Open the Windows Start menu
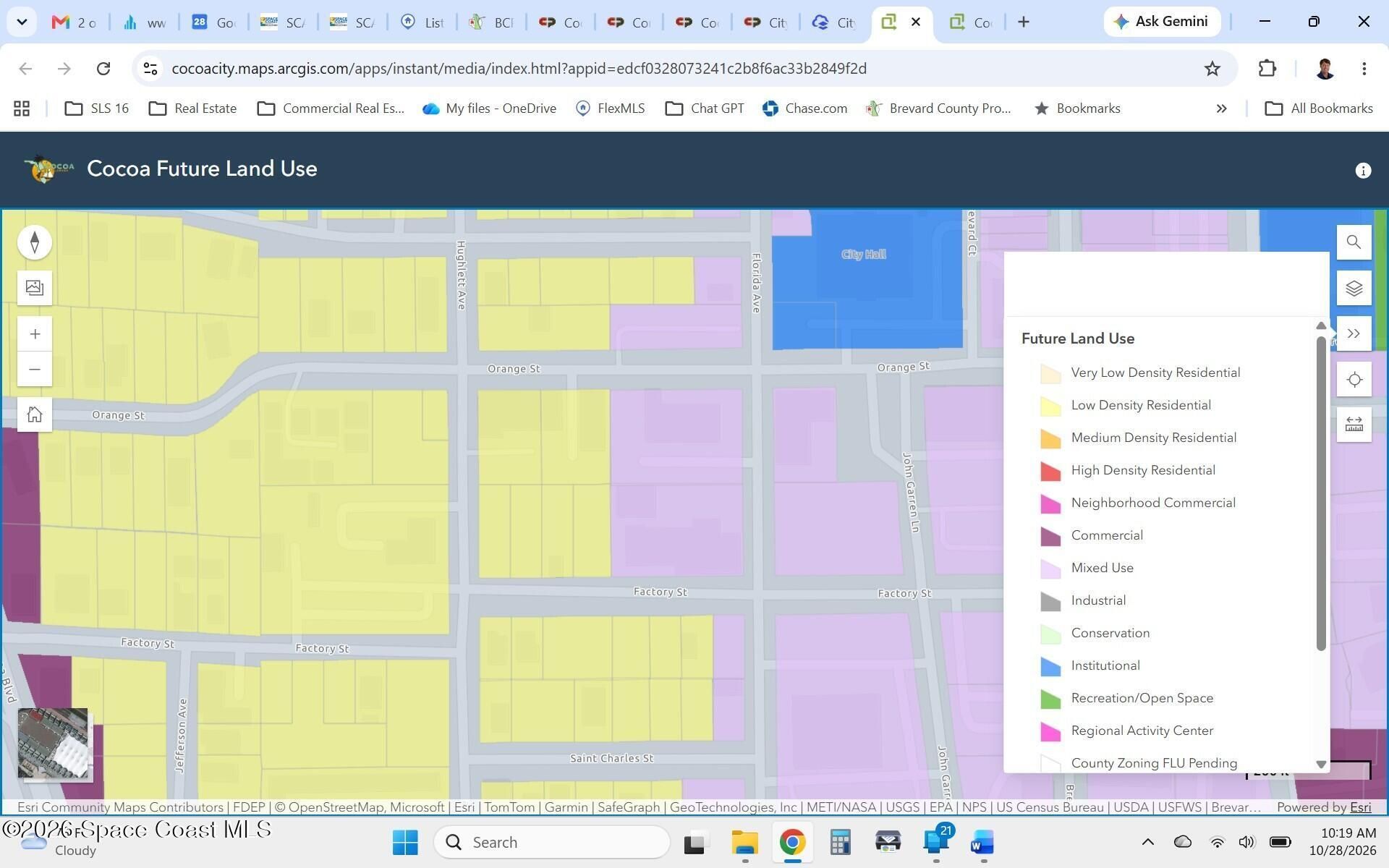Screen dimensions: 1389x868 click(x=405, y=843)
